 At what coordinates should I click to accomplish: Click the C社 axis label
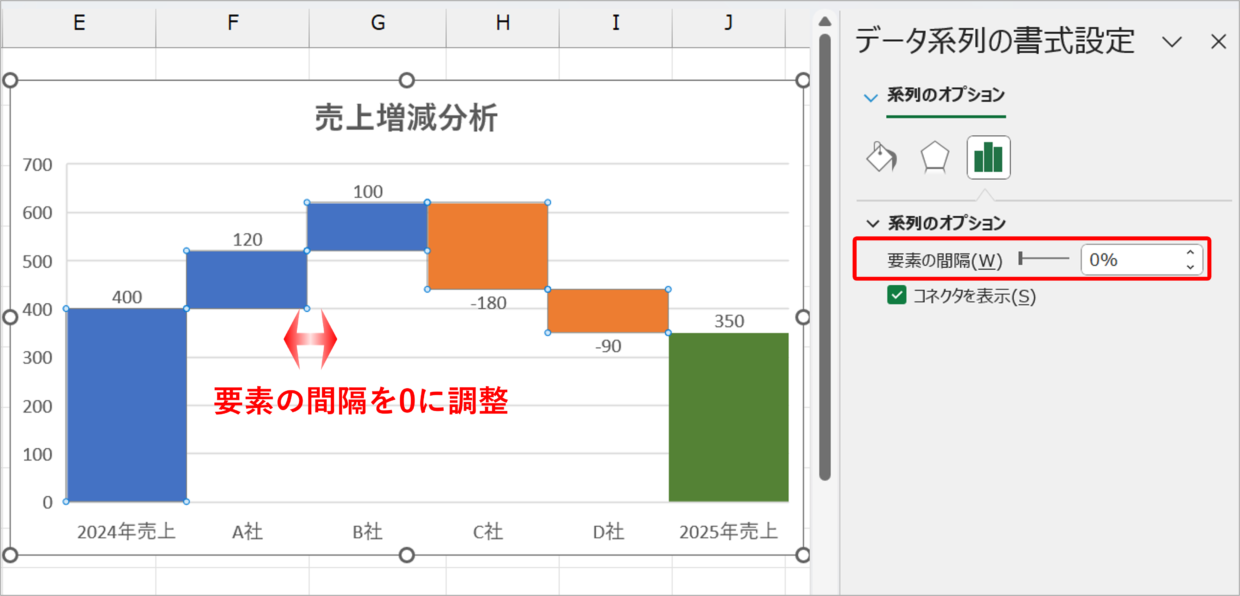(x=487, y=531)
